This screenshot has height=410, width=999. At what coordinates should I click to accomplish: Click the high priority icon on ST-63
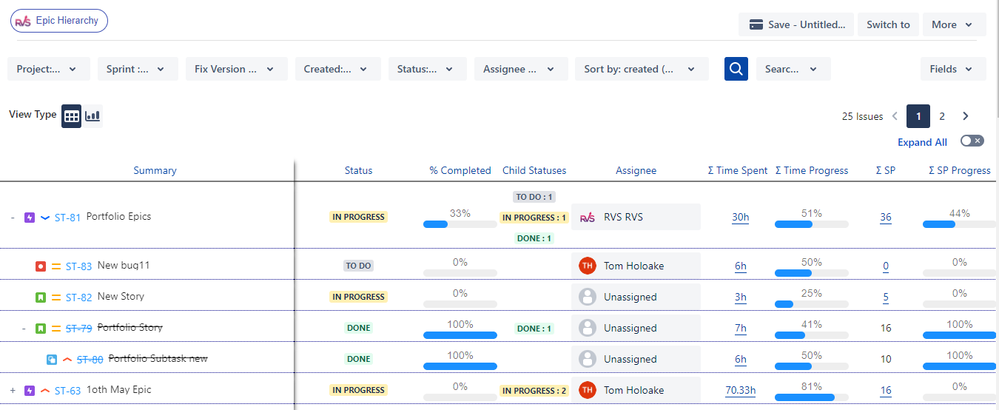coord(45,390)
